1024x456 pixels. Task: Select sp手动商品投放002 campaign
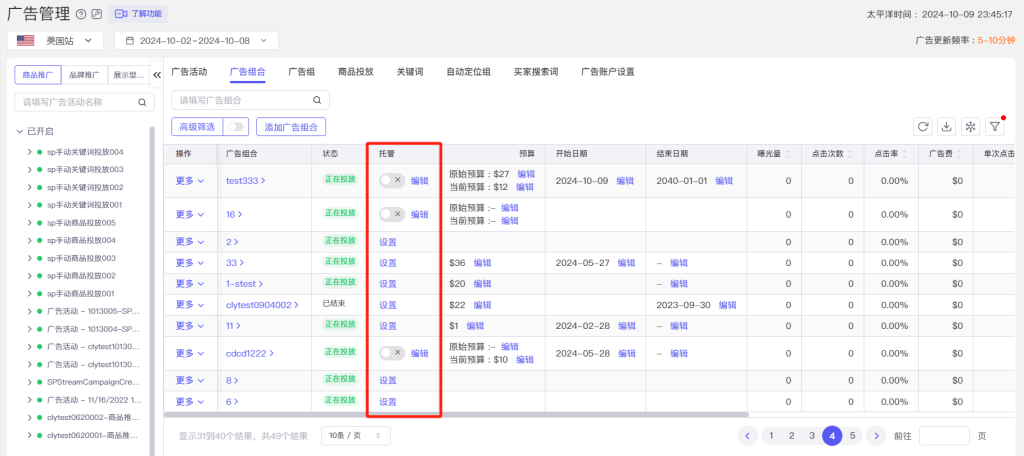tap(81, 276)
